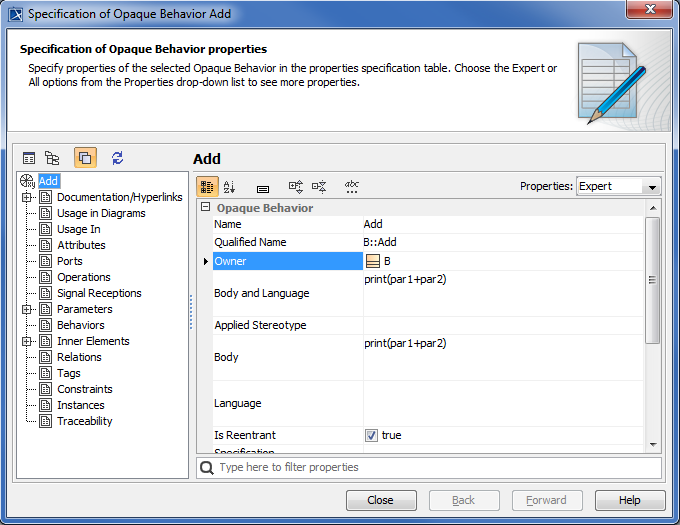Expand the Documentation/Hyperlinks node
This screenshot has height=525, width=680.
pos(27,197)
